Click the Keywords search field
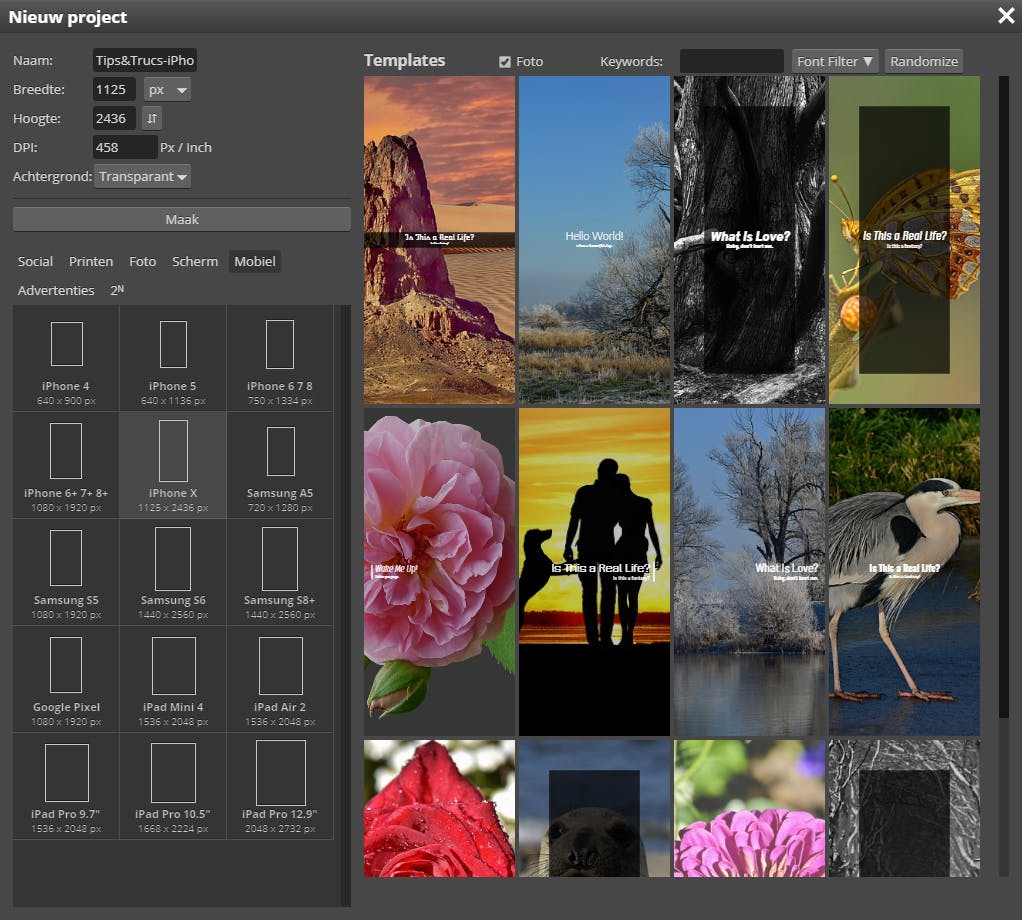Viewport: 1022px width, 920px height. click(x=731, y=62)
